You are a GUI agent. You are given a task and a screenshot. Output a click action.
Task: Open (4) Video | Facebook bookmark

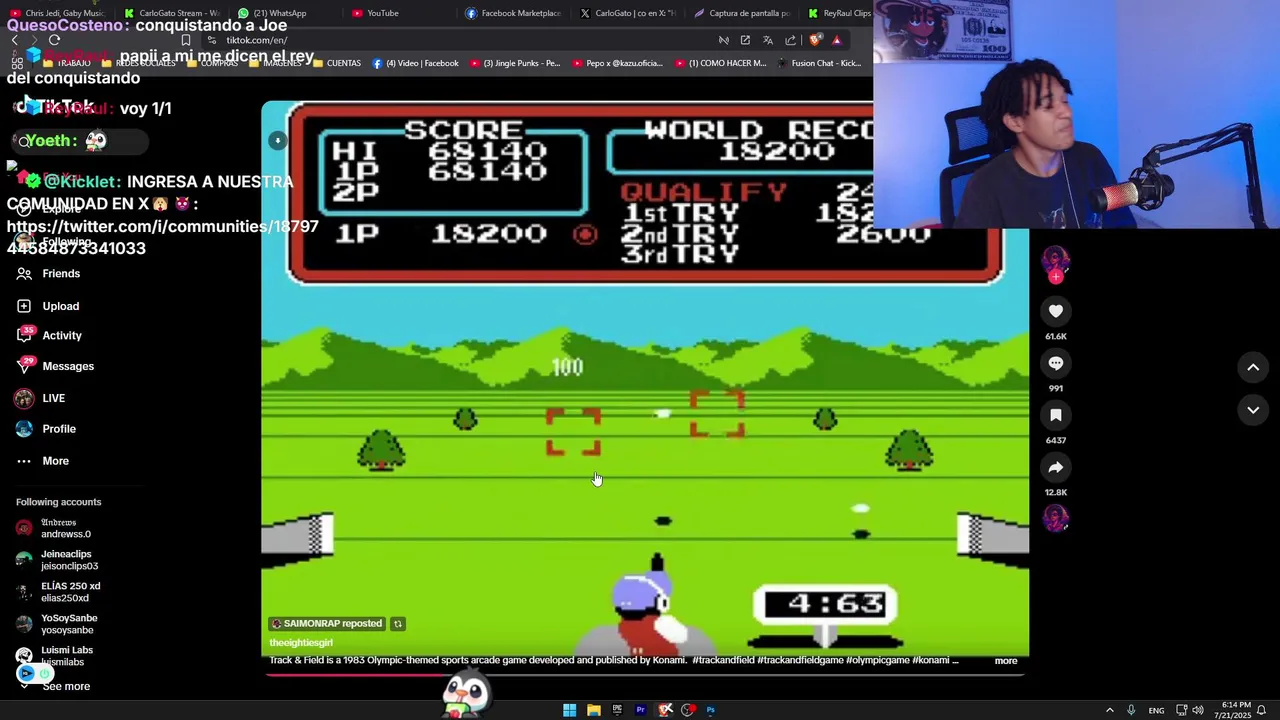coord(415,63)
